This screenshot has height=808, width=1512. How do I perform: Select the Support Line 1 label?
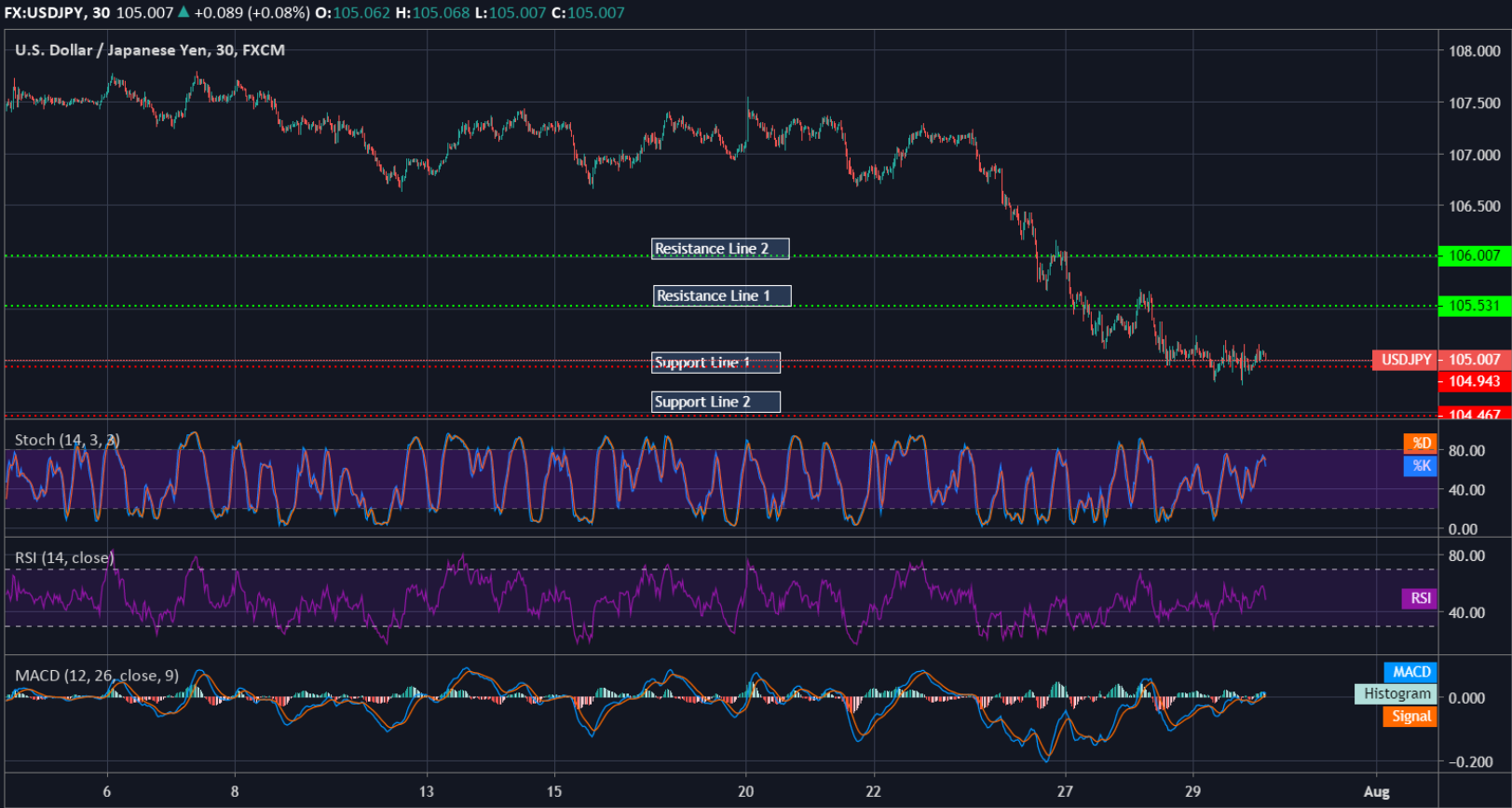point(715,363)
